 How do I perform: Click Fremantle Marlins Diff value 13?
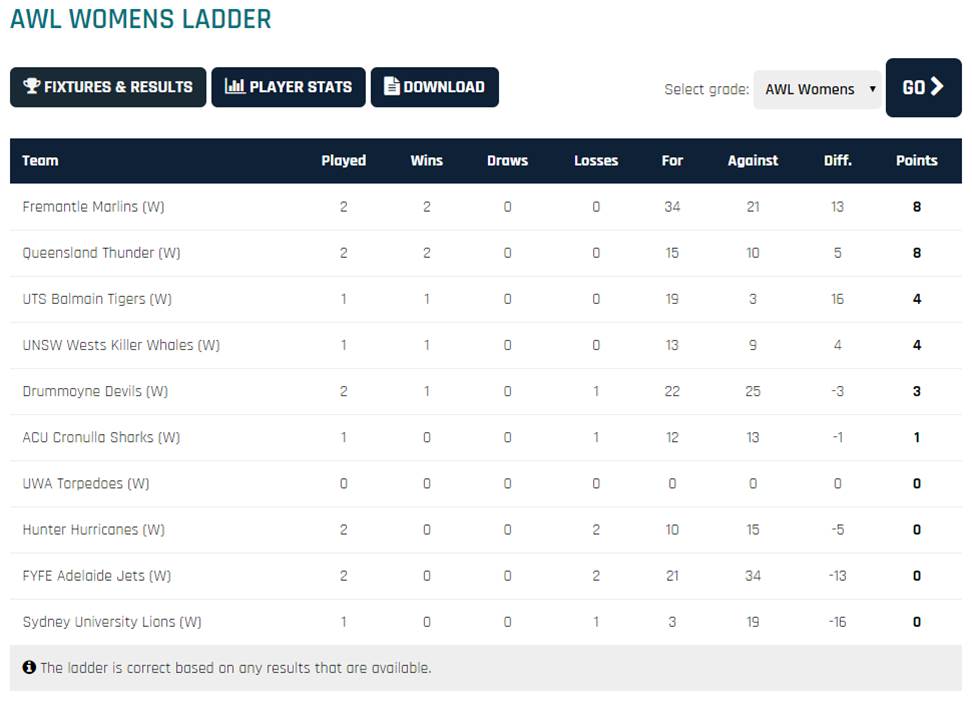pyautogui.click(x=837, y=207)
